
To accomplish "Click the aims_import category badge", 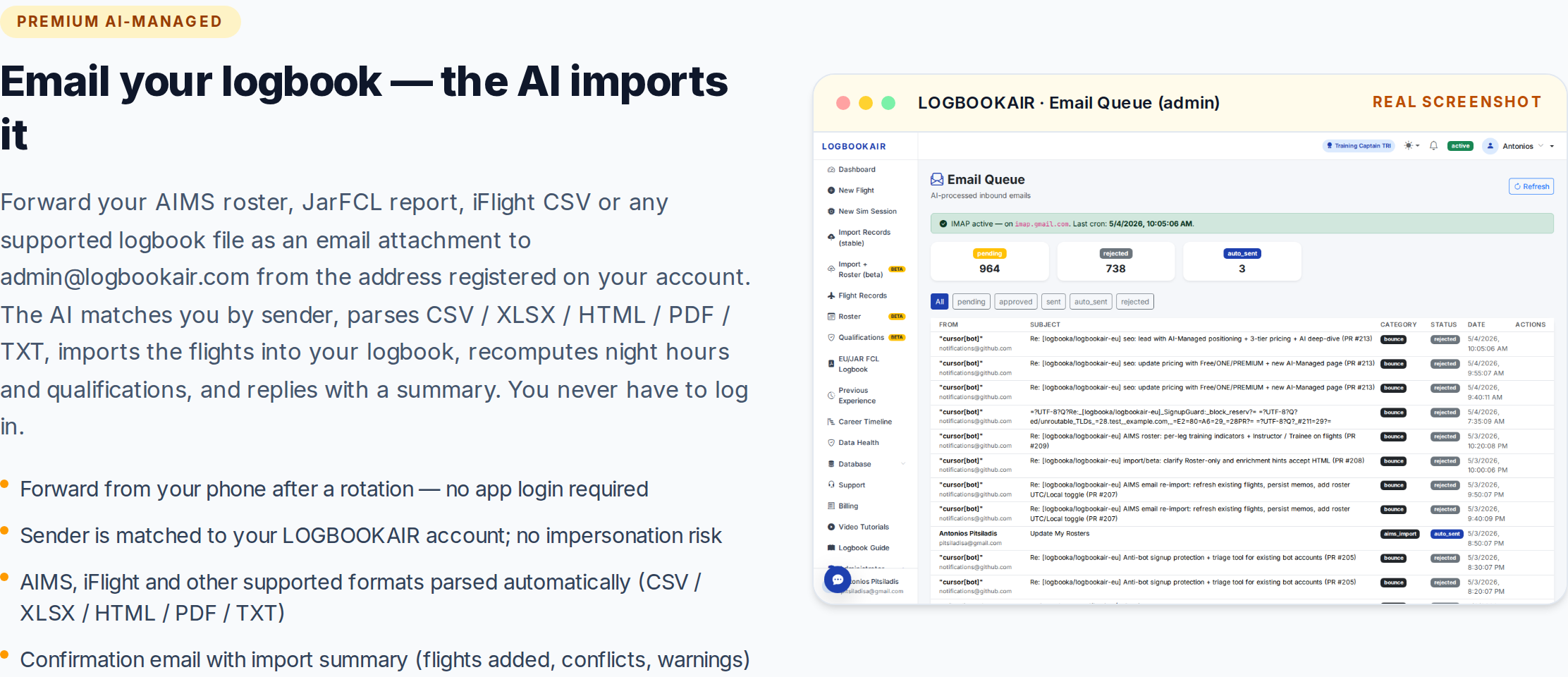I will pyautogui.click(x=1399, y=534).
